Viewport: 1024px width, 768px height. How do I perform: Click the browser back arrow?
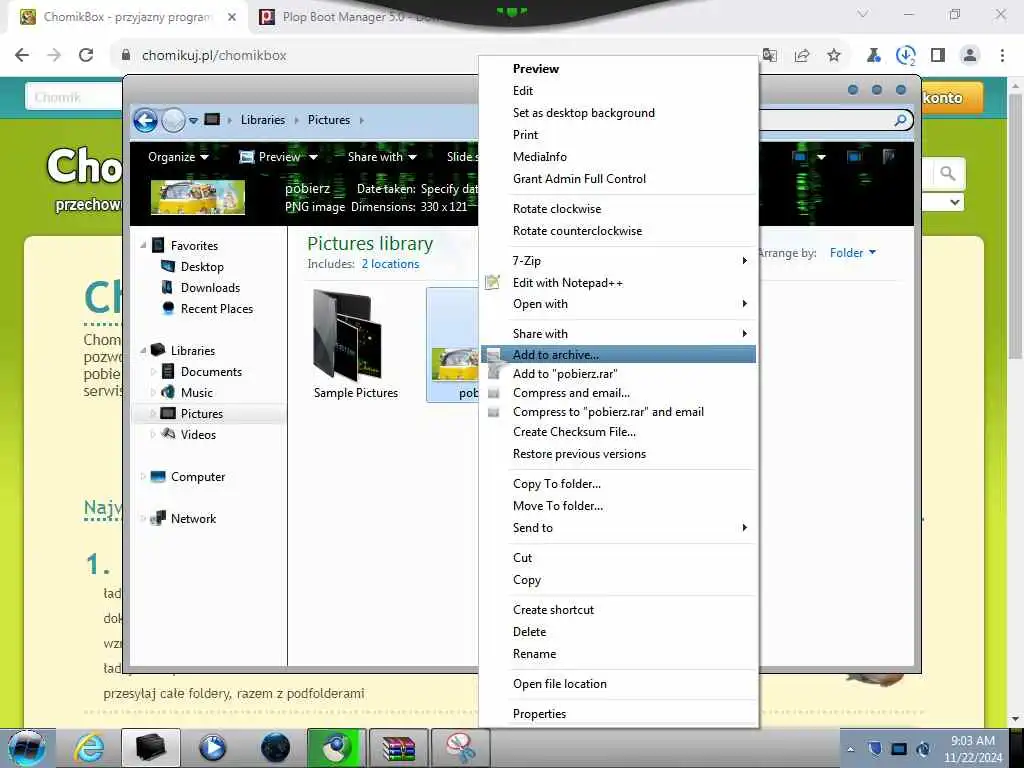tap(22, 56)
